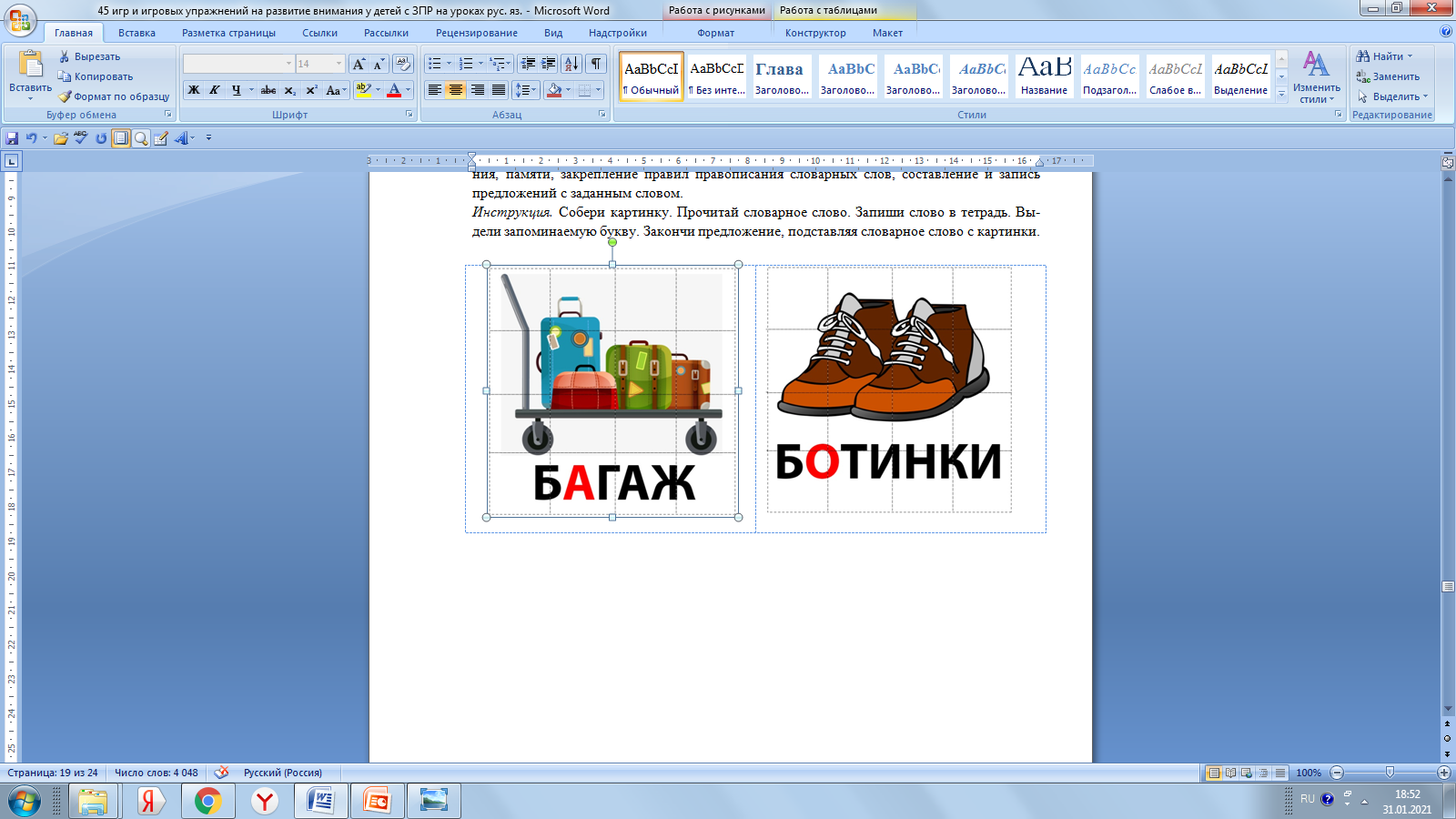This screenshot has width=1456, height=819.
Task: Toggle center alignment
Action: click(456, 90)
